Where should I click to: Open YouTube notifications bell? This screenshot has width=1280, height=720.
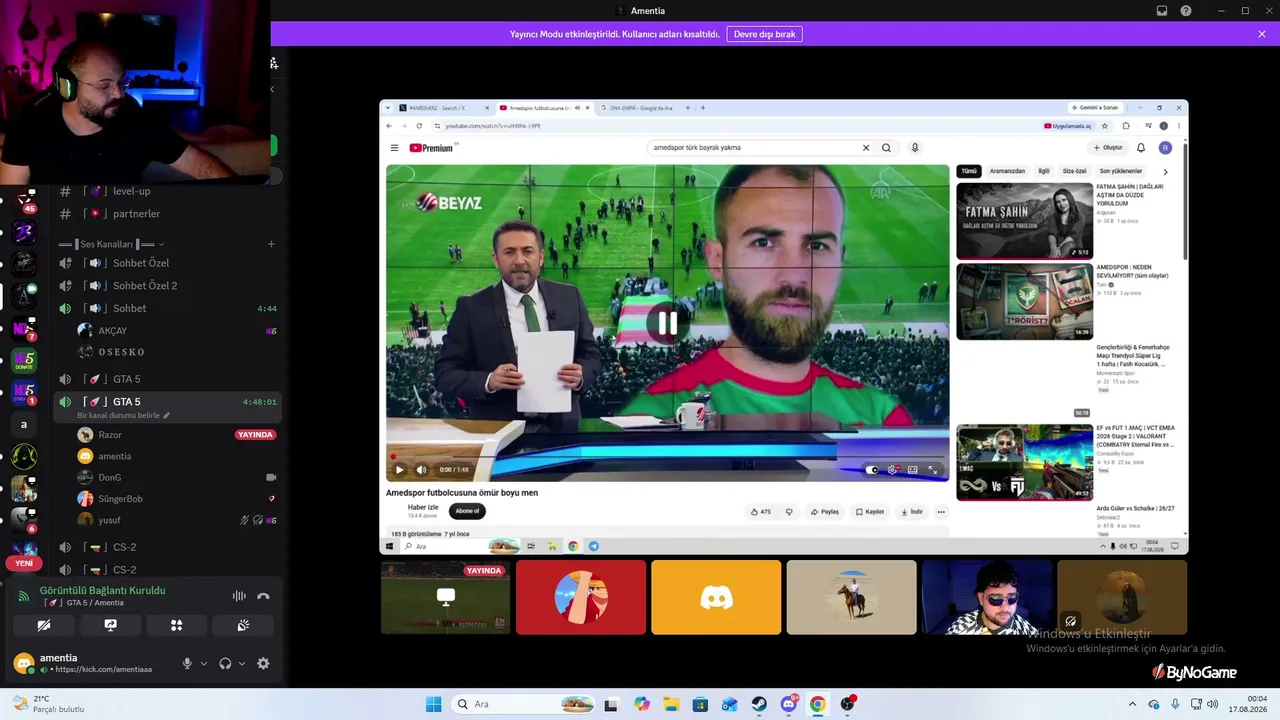click(x=1141, y=148)
